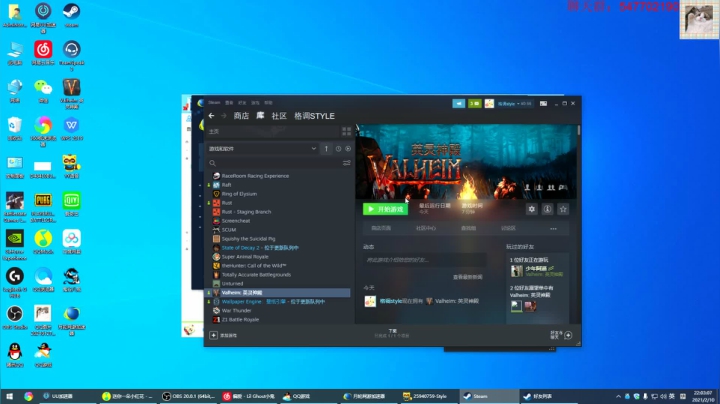720x404 pixels.
Task: Select RaceRoom Racing Experience in list
Action: click(x=255, y=176)
